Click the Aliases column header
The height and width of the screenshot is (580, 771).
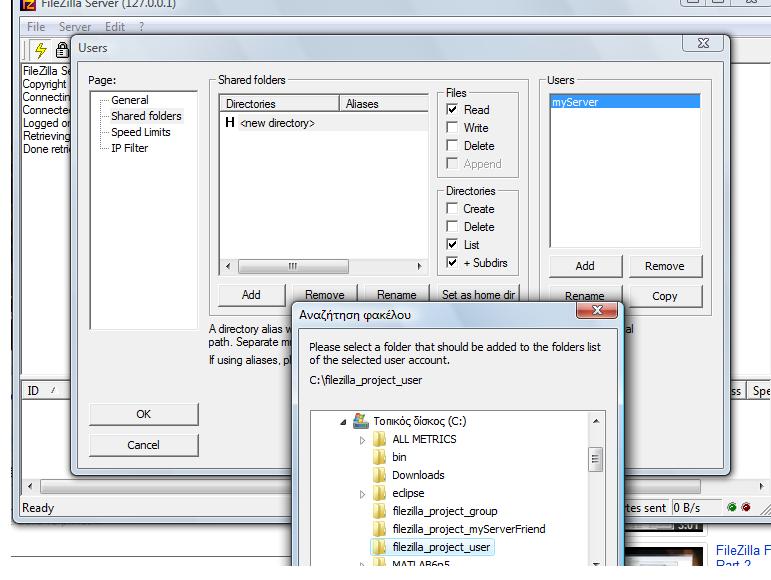[x=384, y=104]
